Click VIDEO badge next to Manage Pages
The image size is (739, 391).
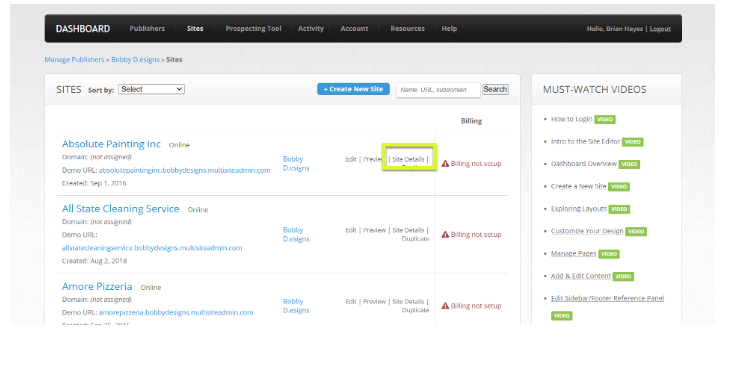608,254
